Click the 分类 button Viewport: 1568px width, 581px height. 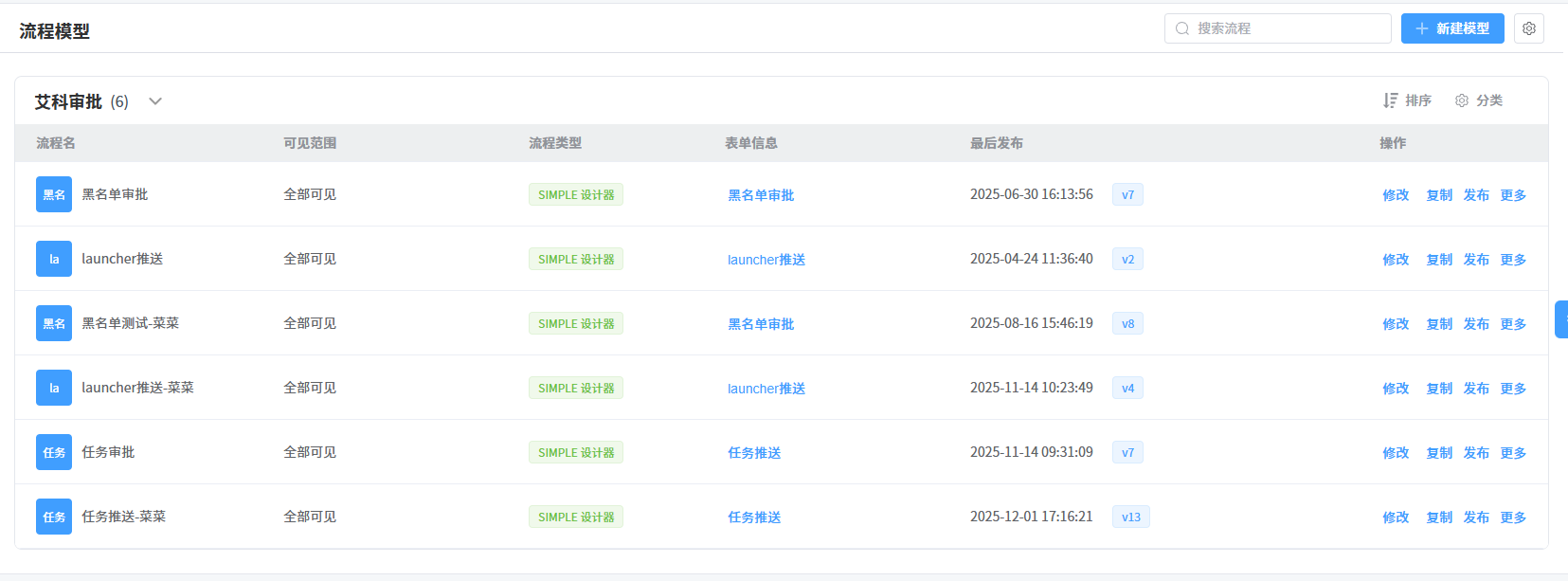[1479, 100]
